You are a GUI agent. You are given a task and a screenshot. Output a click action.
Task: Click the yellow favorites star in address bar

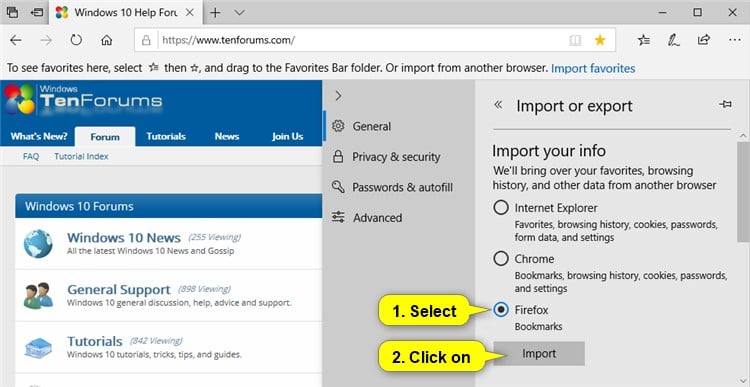point(600,40)
